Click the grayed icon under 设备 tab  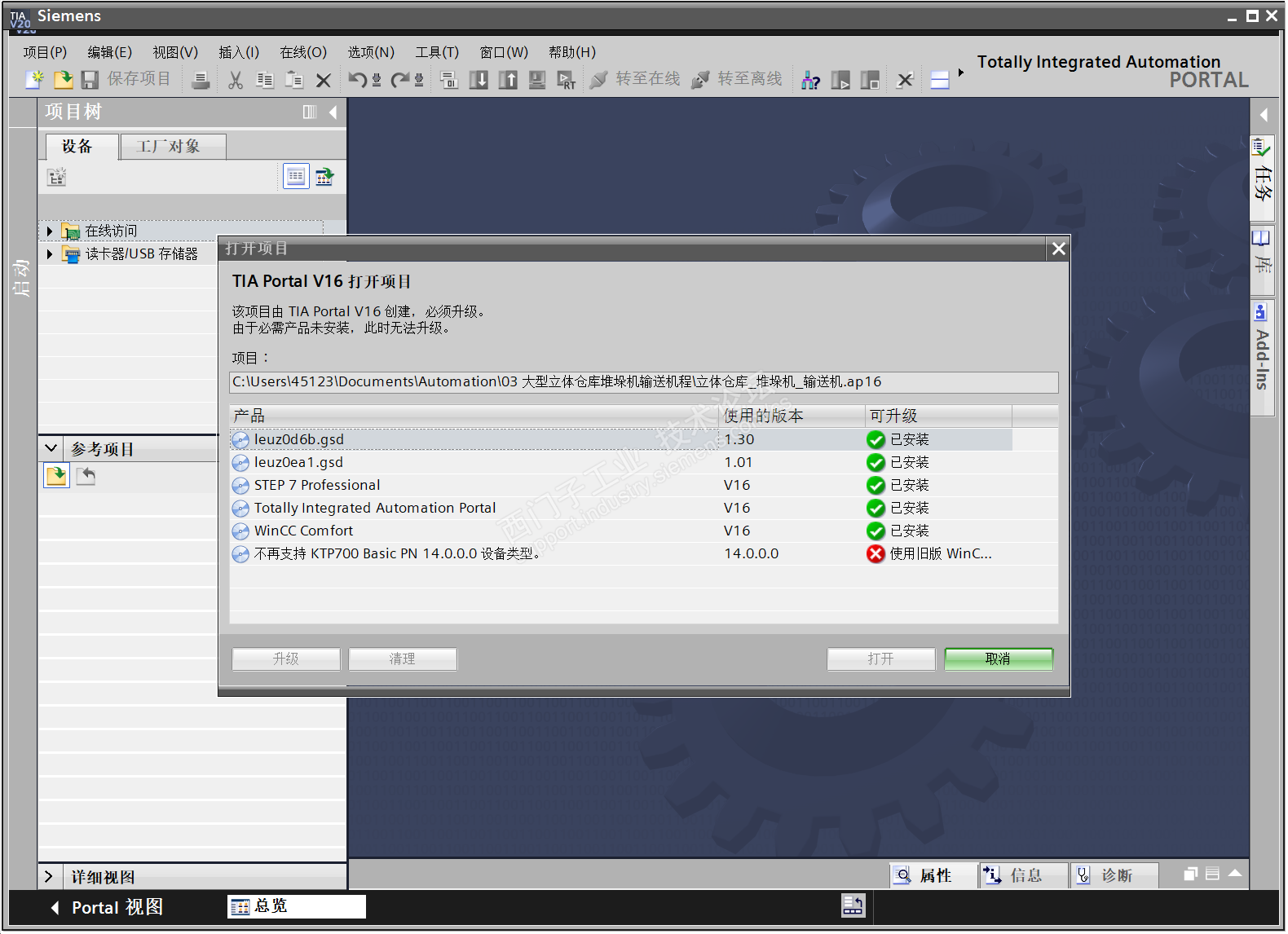(x=56, y=177)
